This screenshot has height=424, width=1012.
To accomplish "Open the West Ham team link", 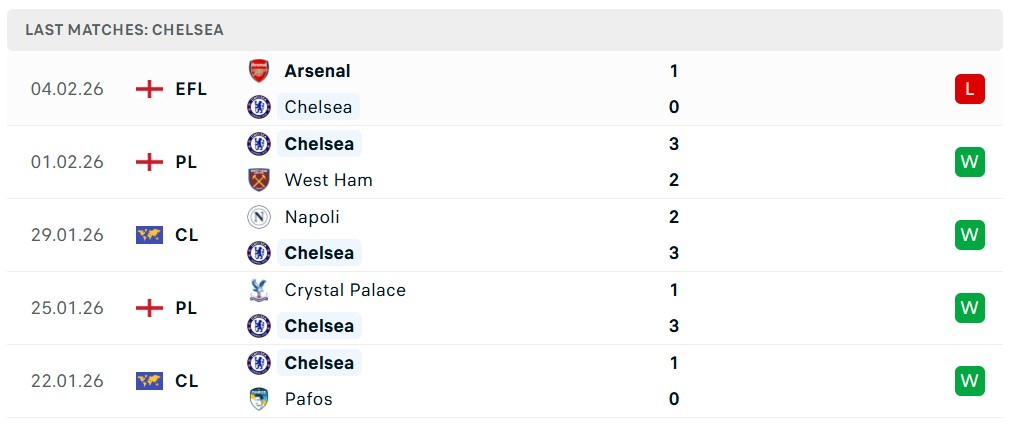I will (x=328, y=180).
